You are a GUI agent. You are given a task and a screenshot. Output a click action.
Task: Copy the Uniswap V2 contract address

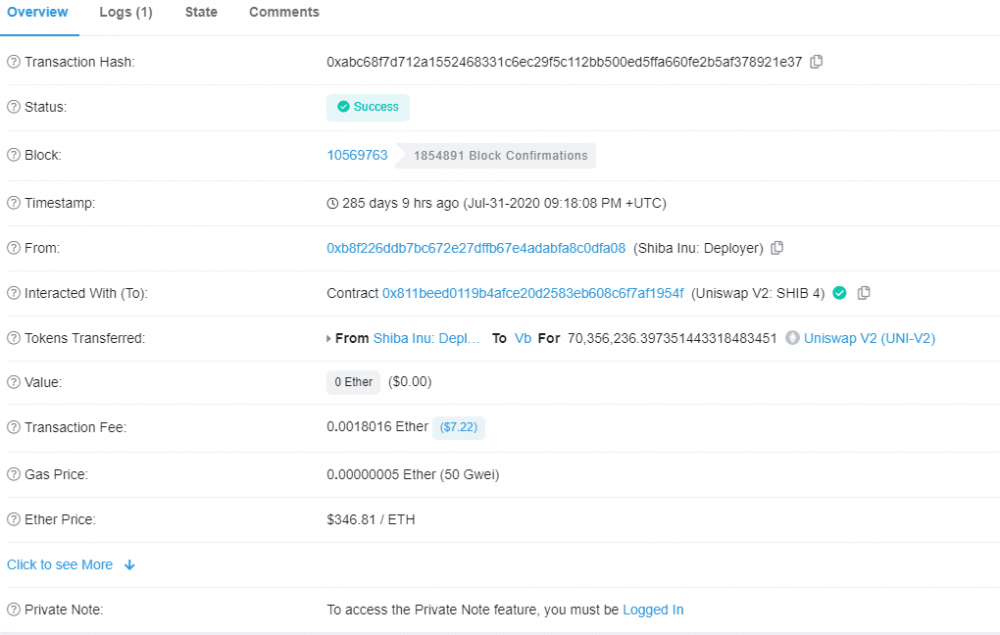click(x=863, y=293)
